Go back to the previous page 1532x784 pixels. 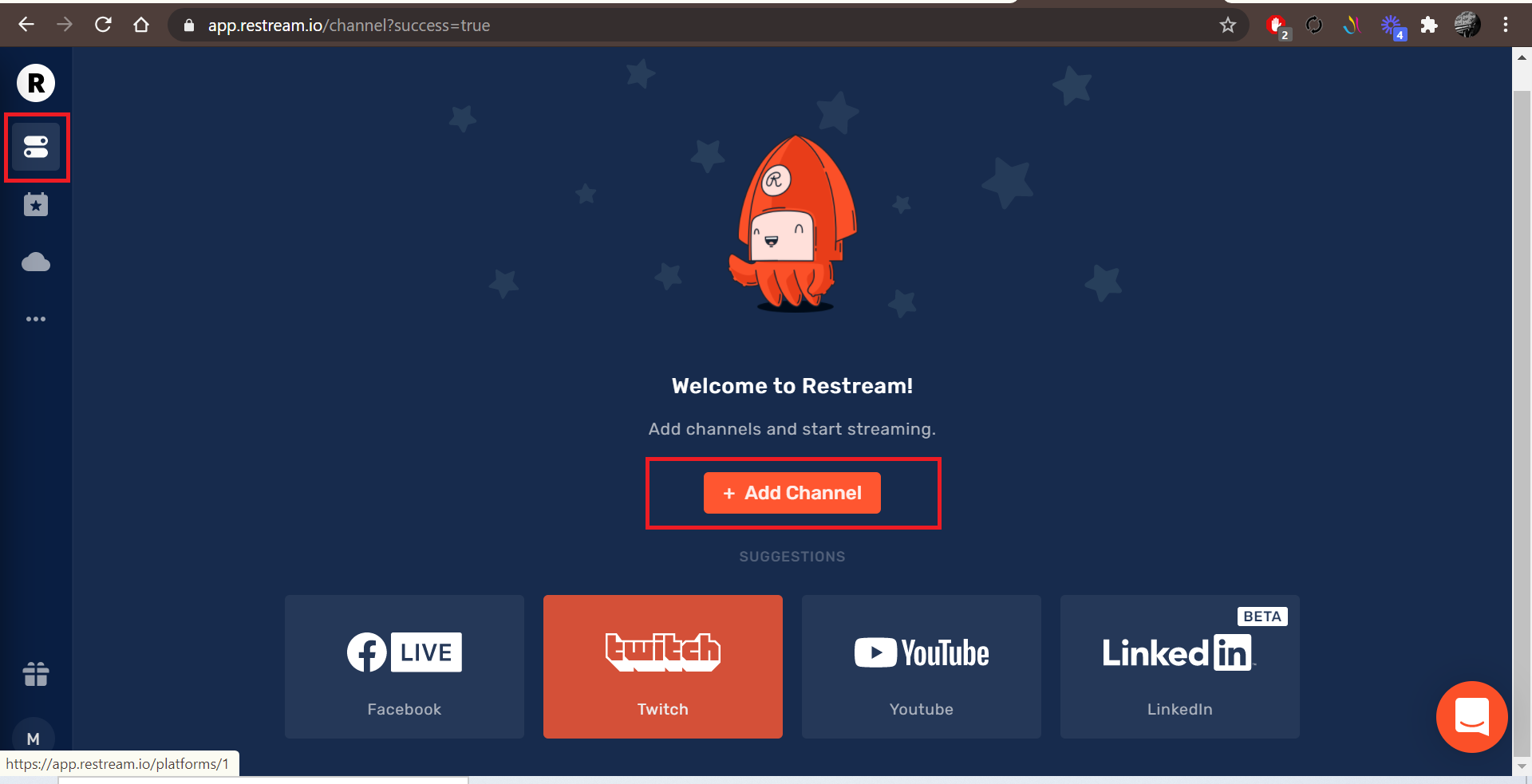coord(26,26)
